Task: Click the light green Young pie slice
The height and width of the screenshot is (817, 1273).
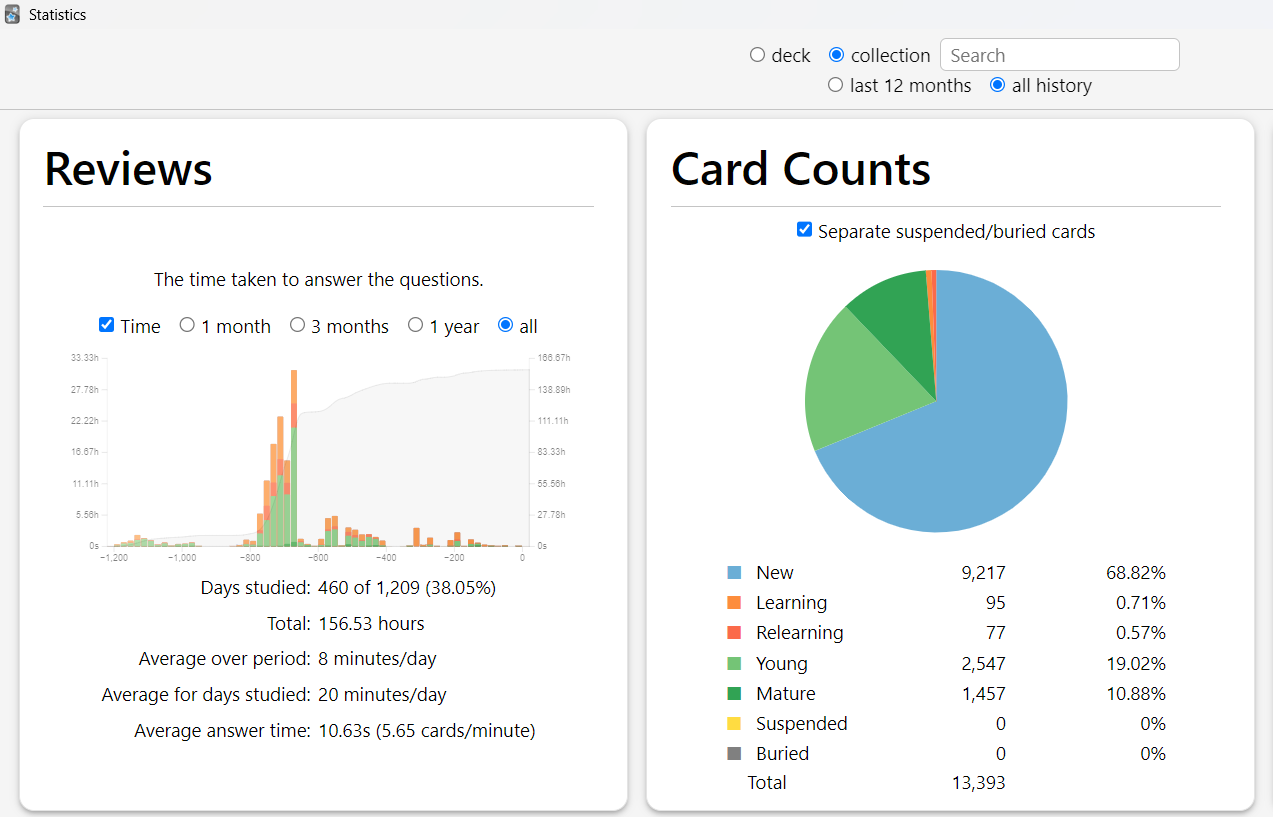Action: pos(860,385)
